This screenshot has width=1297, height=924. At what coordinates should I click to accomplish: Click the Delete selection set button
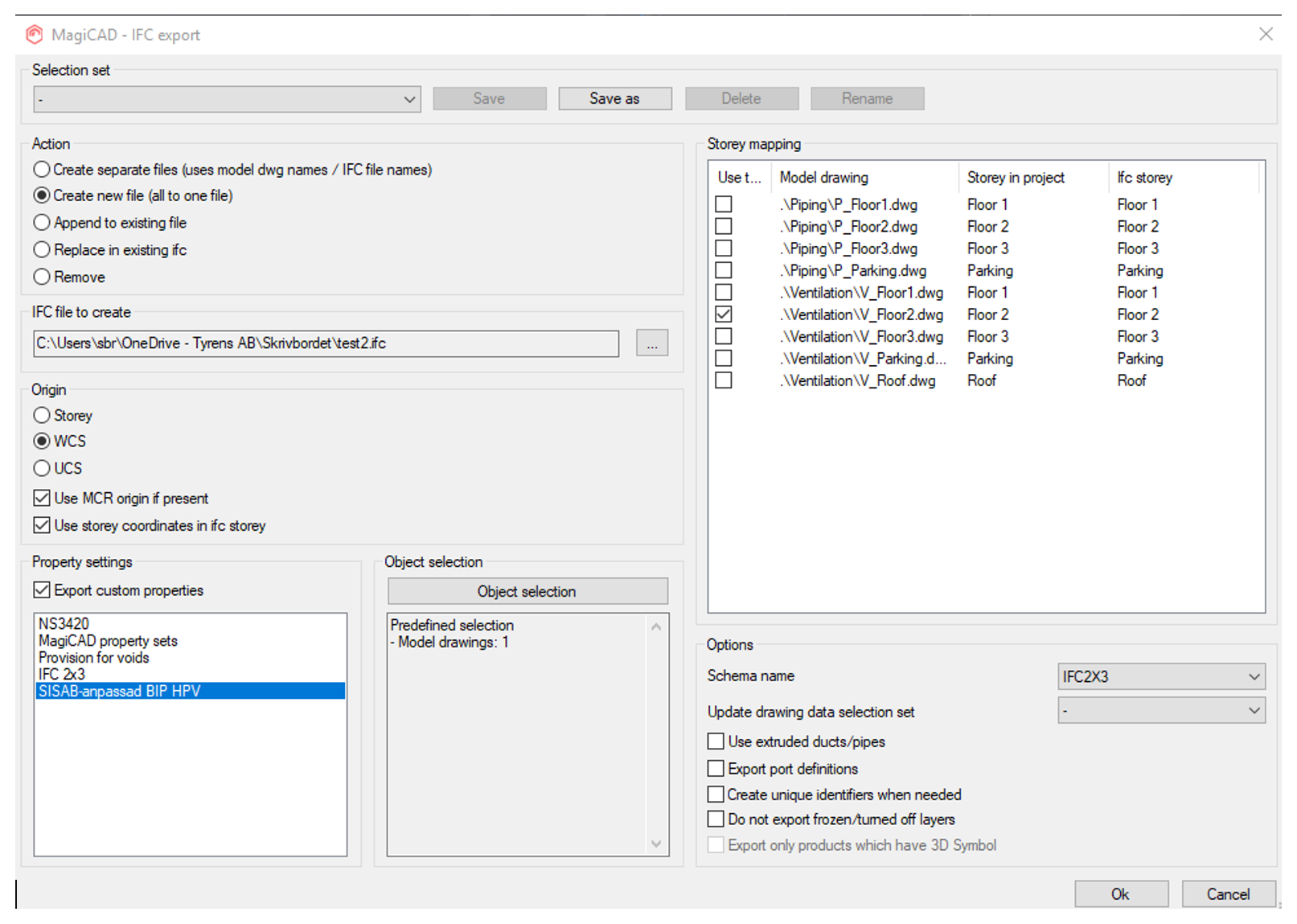(x=741, y=99)
